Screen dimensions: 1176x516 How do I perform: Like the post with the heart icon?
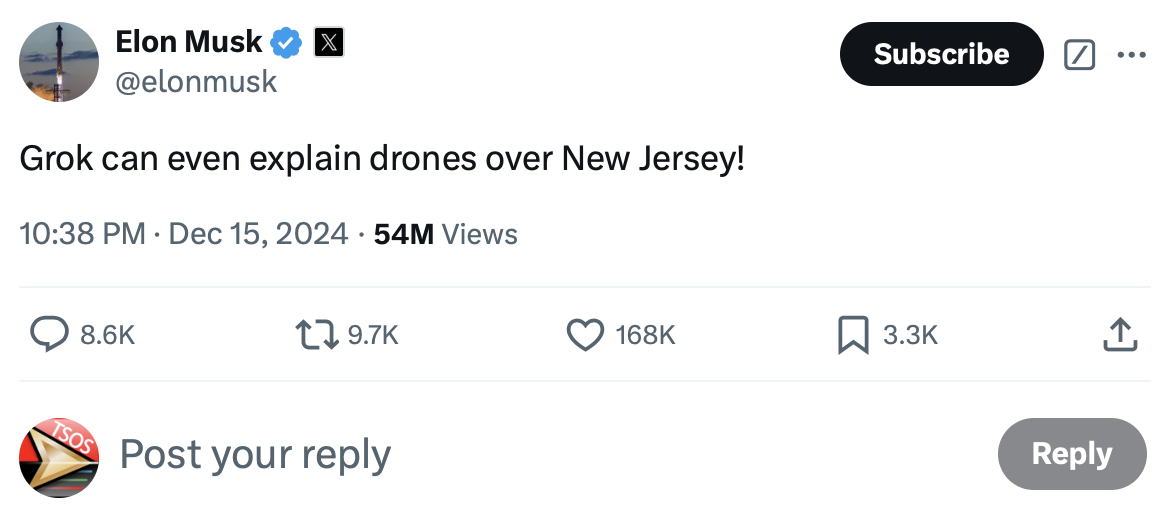click(586, 335)
